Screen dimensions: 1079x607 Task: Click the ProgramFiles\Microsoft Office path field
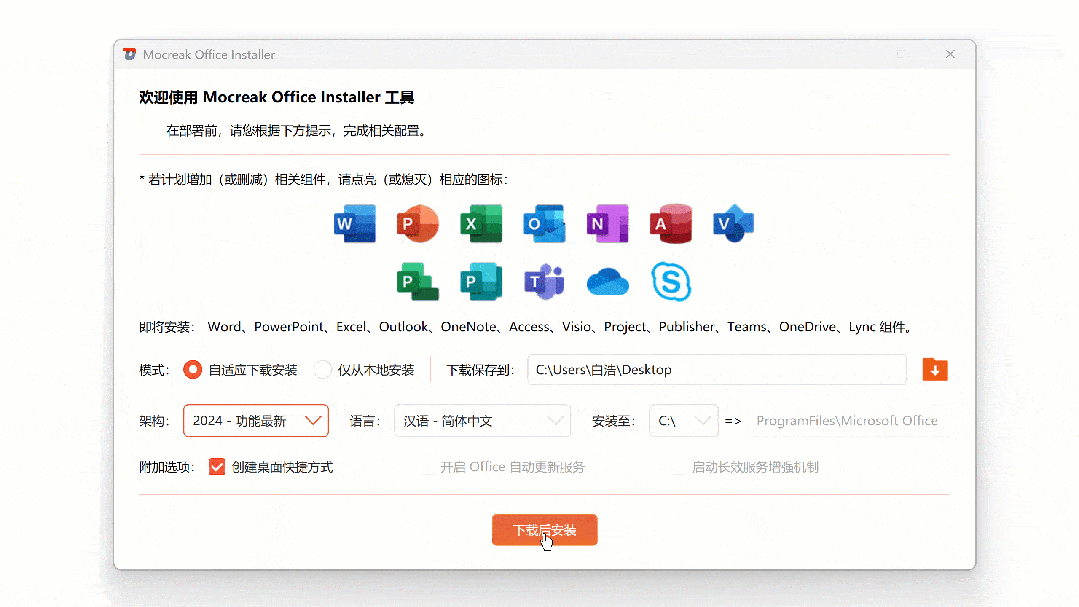tap(850, 420)
